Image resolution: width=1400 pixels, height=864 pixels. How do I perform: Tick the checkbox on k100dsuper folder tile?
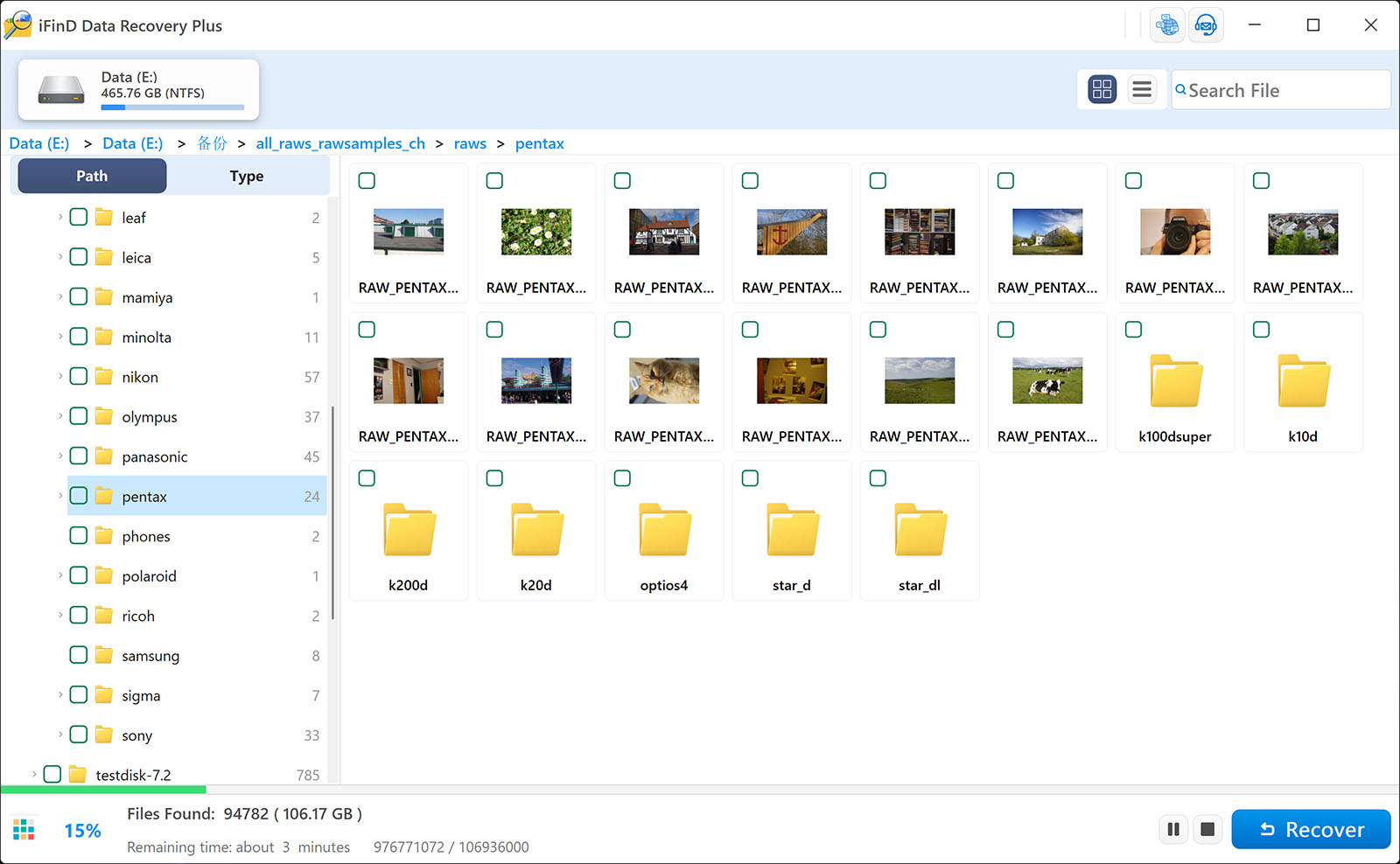pos(1134,330)
